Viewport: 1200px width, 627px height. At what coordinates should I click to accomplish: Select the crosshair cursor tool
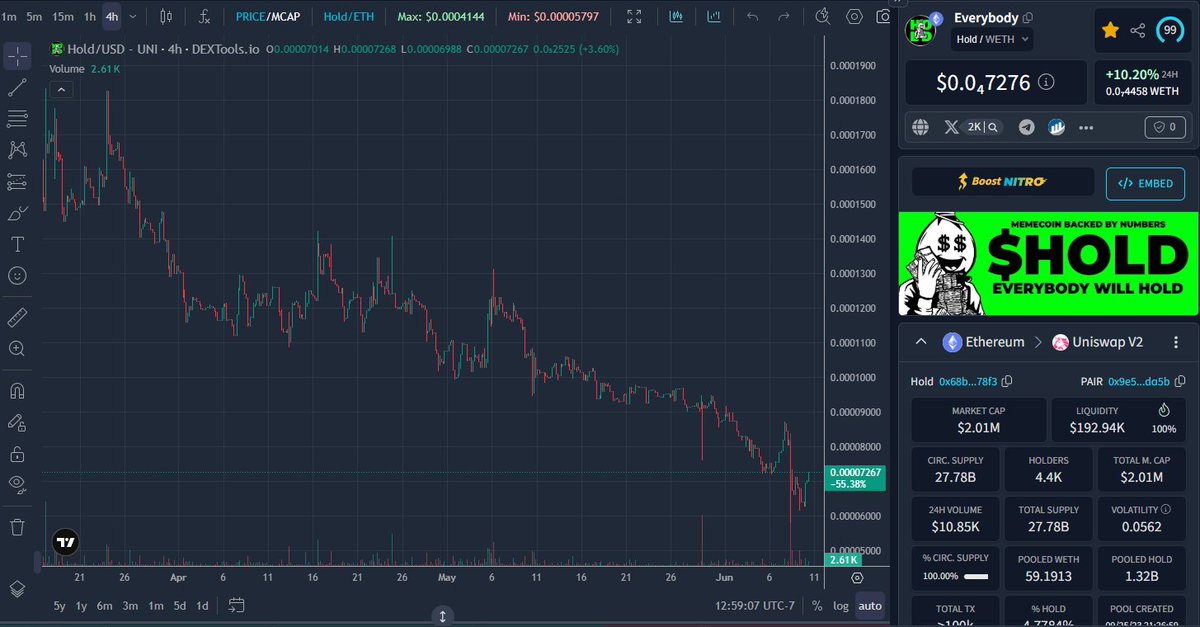click(x=17, y=55)
